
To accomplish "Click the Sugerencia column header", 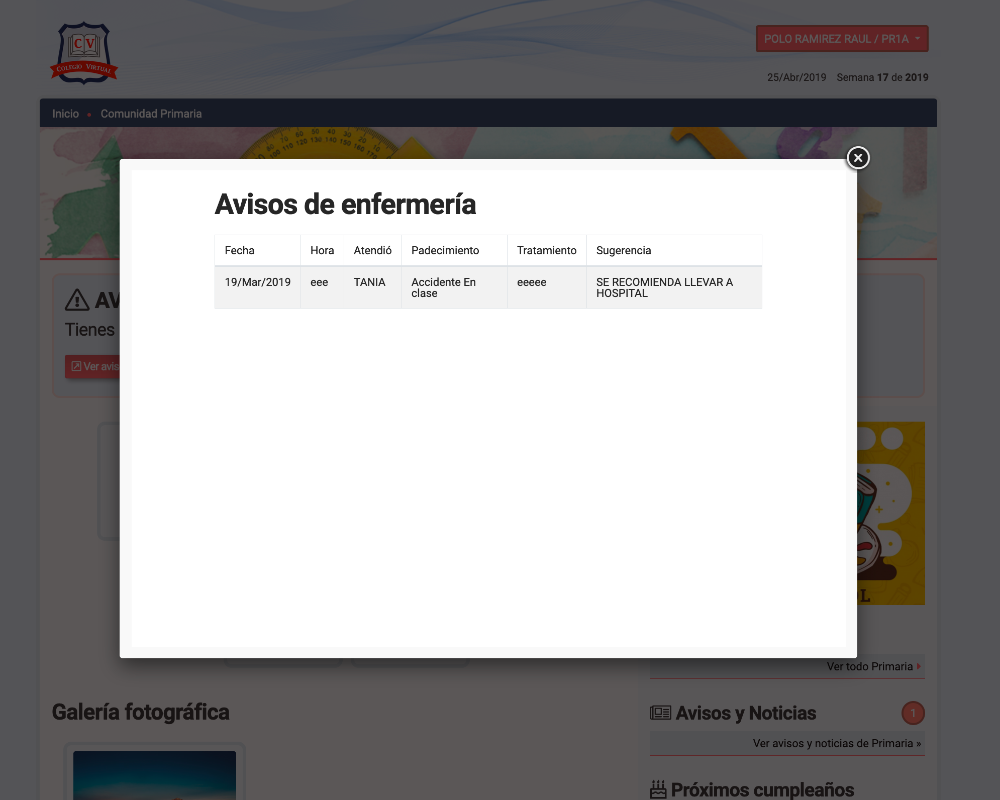I will (623, 250).
